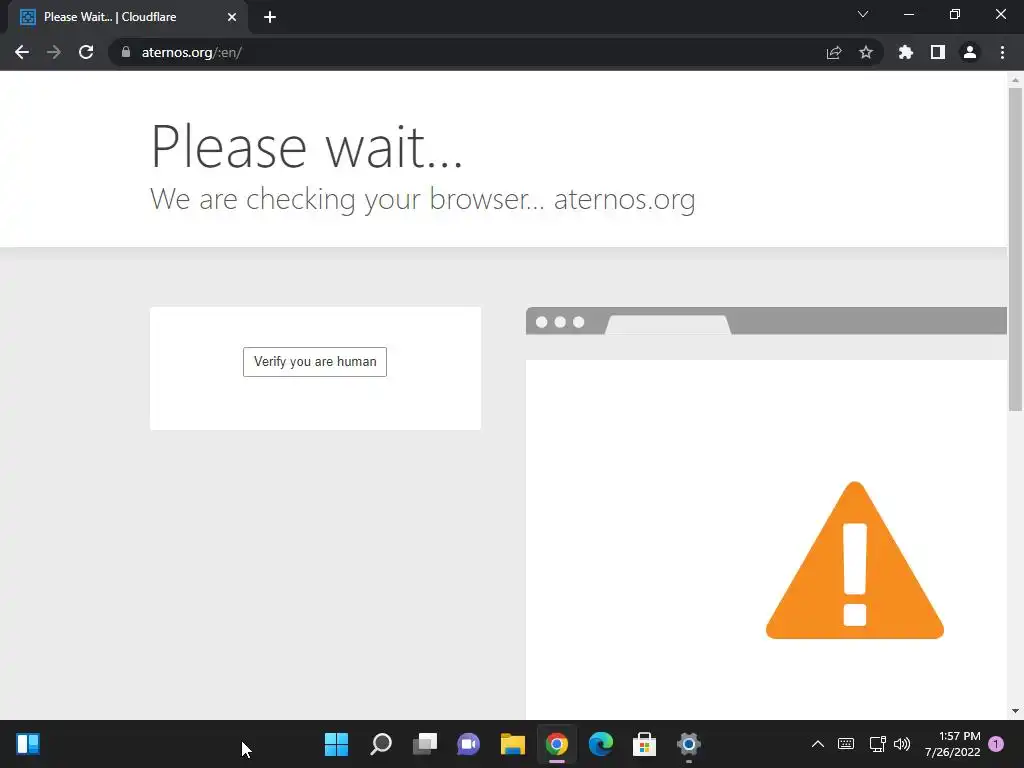Image resolution: width=1024 pixels, height=768 pixels.
Task: Share this page using the share icon
Action: [x=834, y=52]
